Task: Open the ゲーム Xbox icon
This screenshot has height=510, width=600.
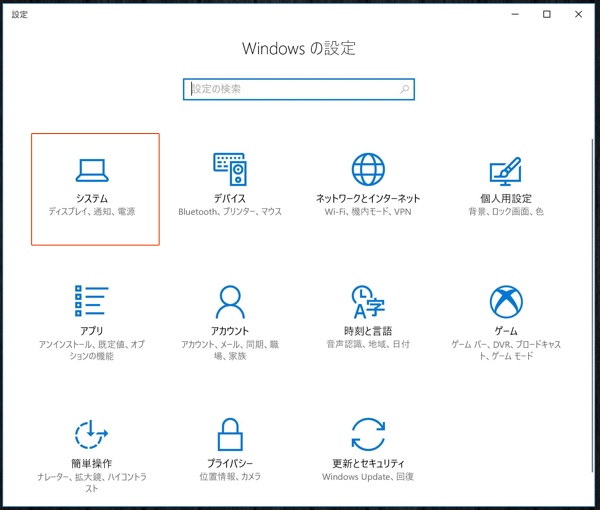Action: pos(506,301)
